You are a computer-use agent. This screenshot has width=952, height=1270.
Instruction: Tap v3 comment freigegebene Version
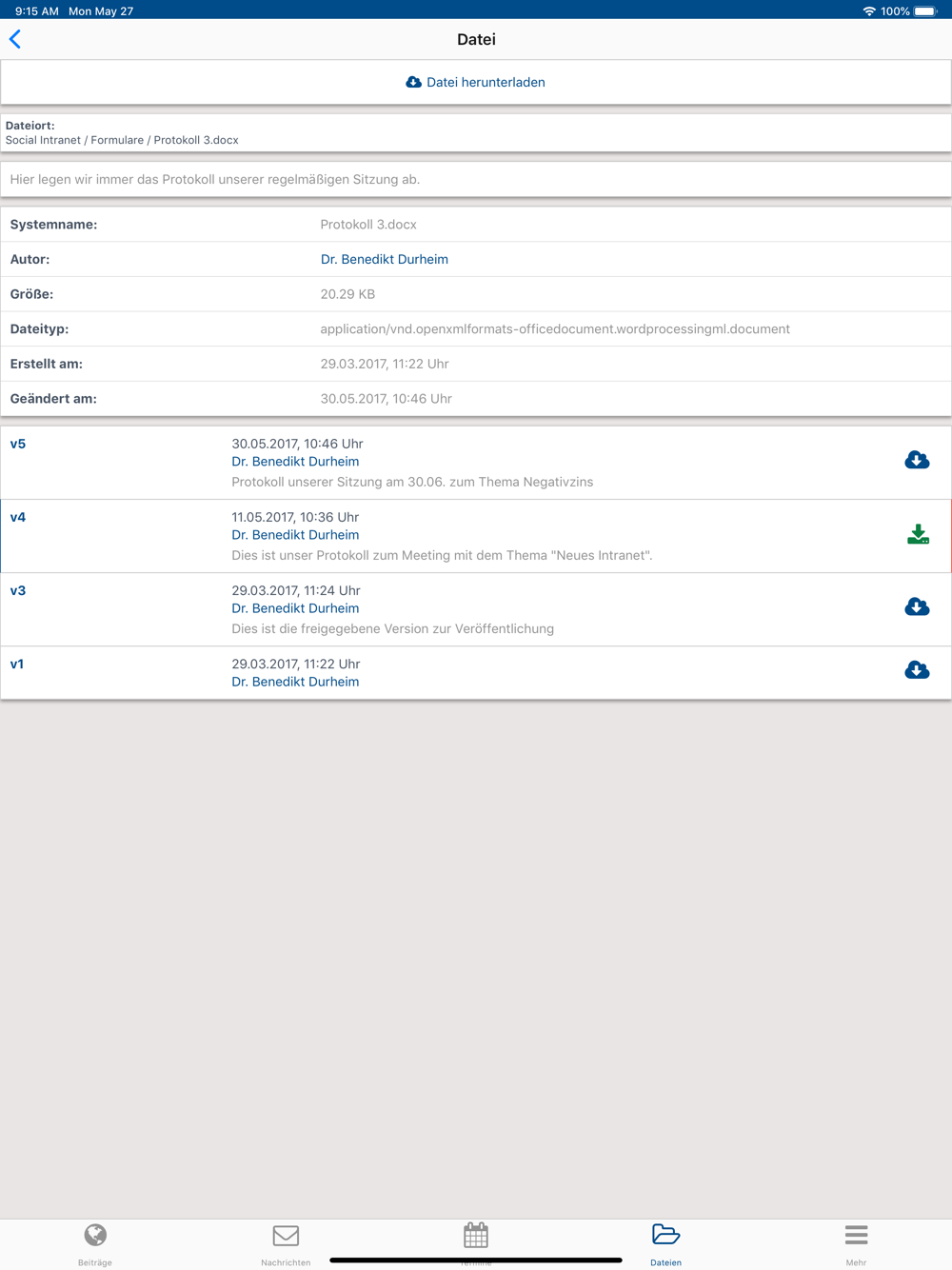pos(392,628)
